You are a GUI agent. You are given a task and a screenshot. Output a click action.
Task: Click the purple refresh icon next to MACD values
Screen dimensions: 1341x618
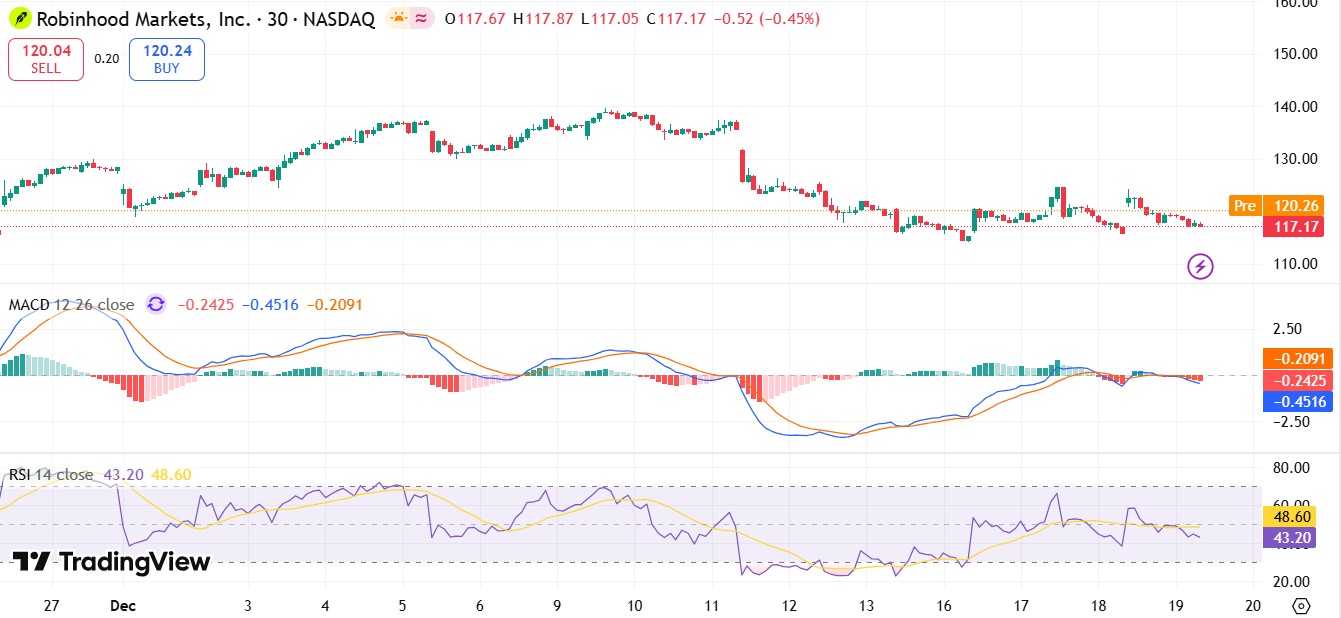pos(155,303)
